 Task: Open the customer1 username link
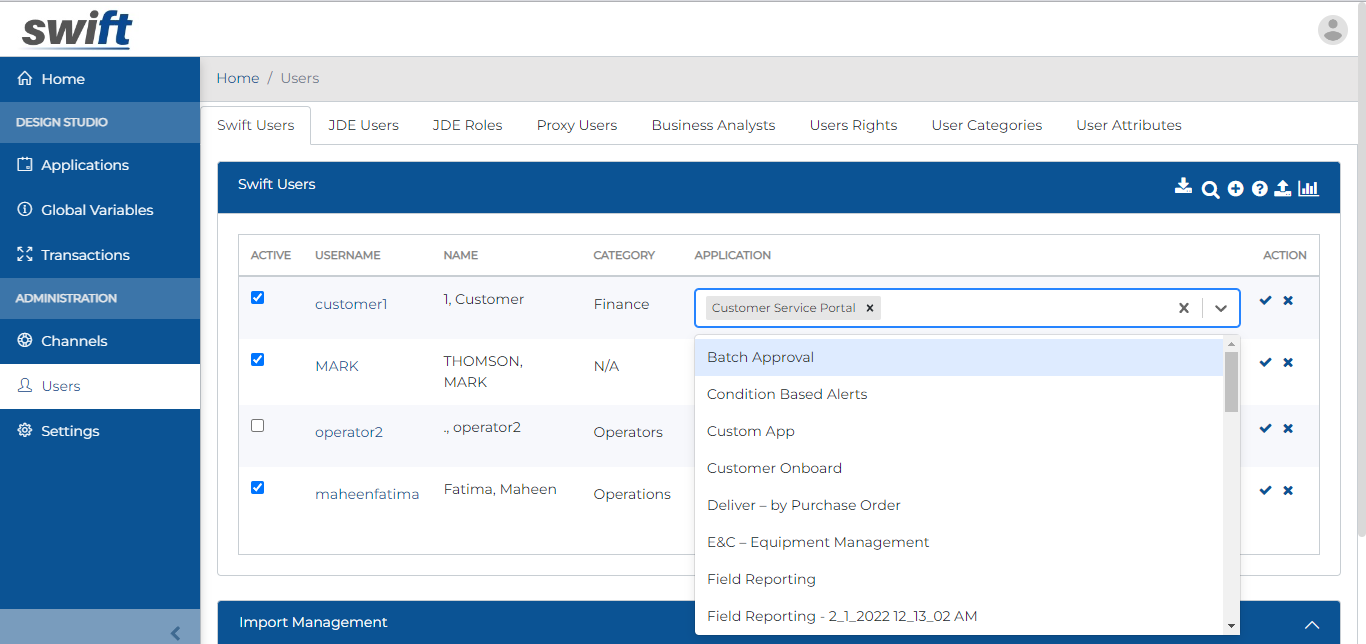(x=351, y=303)
